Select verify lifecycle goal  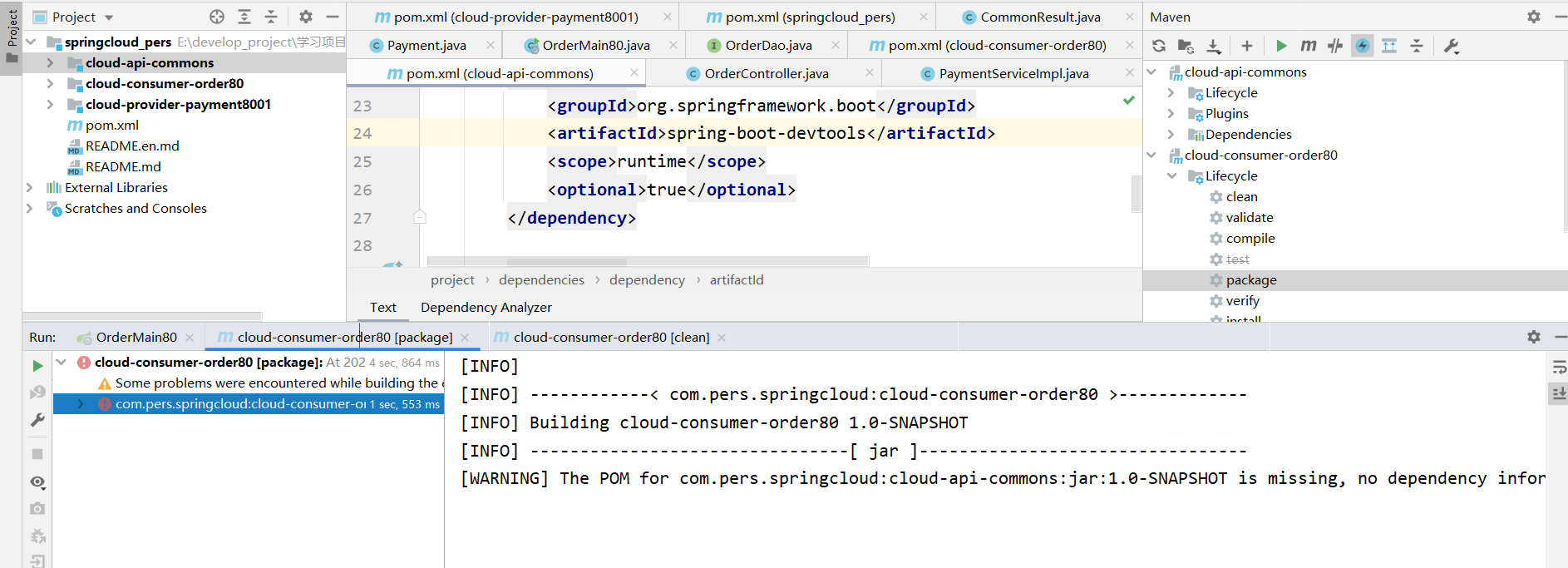[1242, 300]
